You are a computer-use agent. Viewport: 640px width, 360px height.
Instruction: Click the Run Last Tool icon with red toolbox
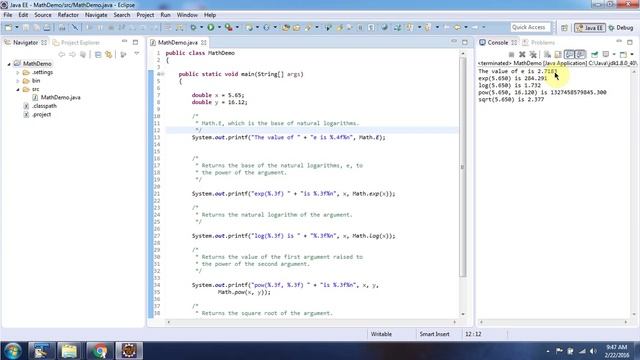[229, 27]
